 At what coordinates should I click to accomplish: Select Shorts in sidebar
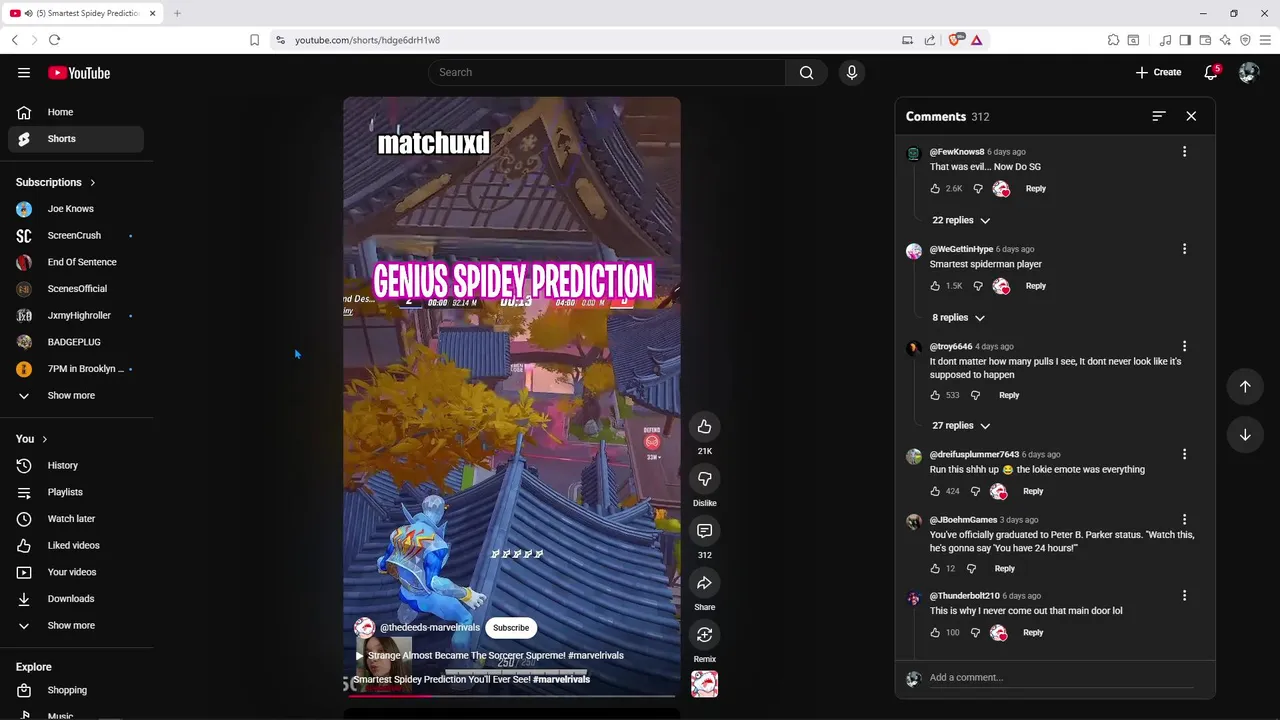point(76,139)
